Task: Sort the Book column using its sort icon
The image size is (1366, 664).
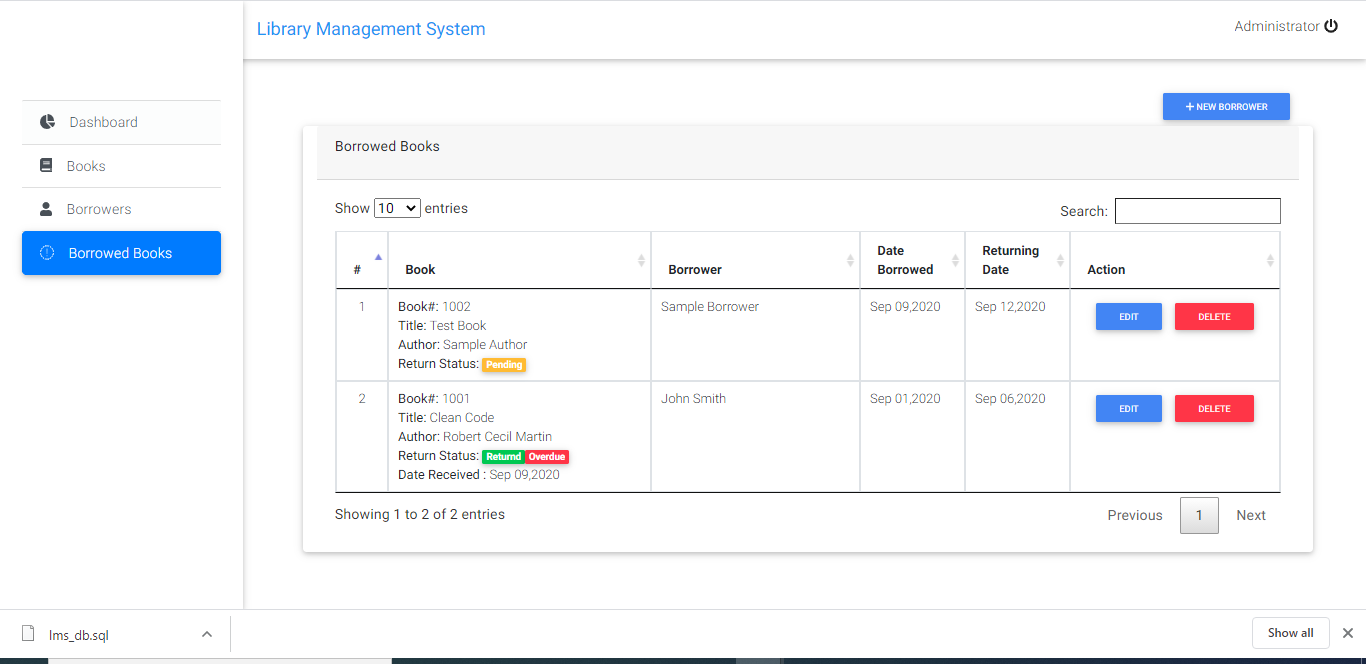Action: pos(641,259)
